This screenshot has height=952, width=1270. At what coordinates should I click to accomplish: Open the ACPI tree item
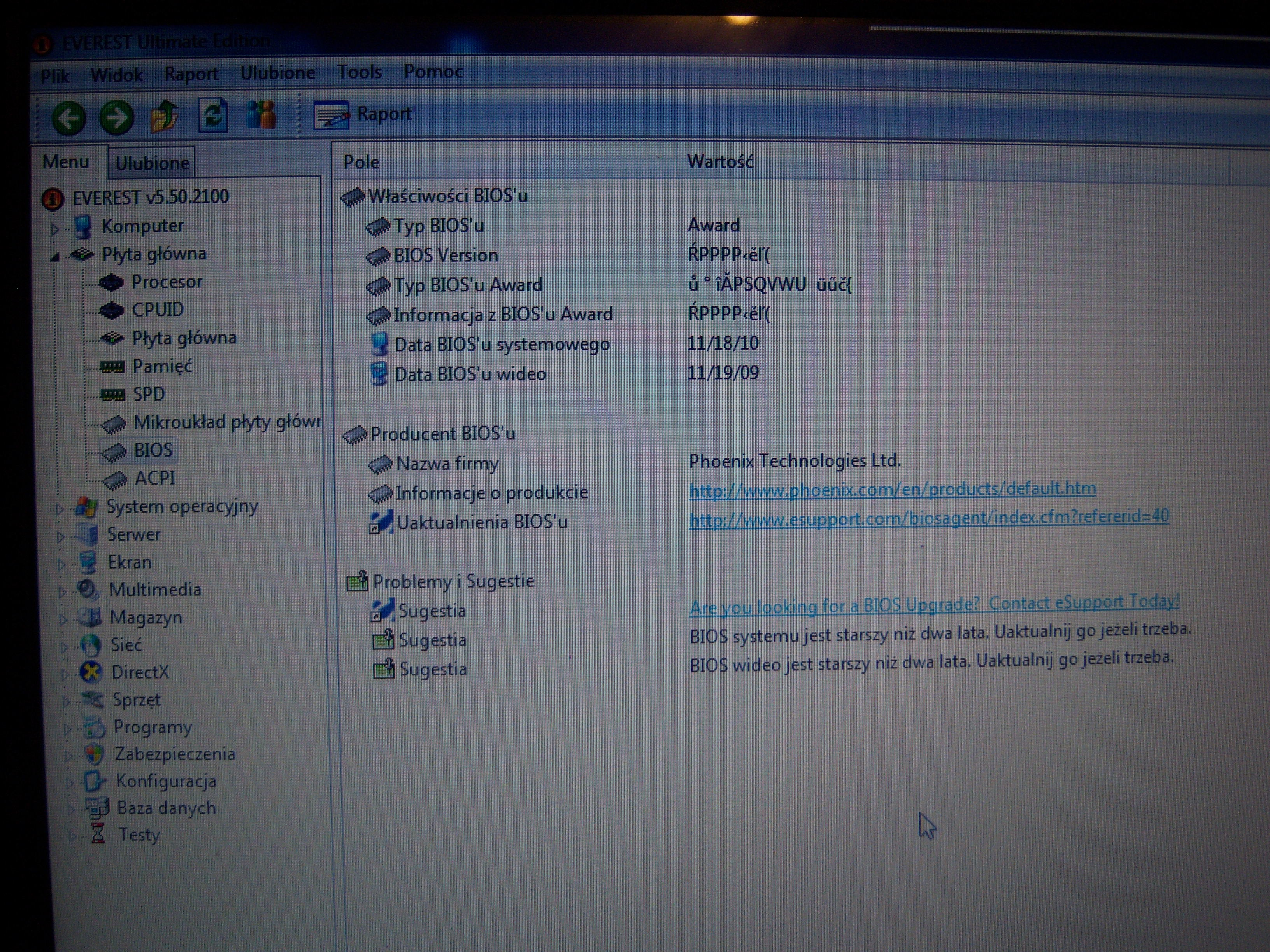[154, 478]
